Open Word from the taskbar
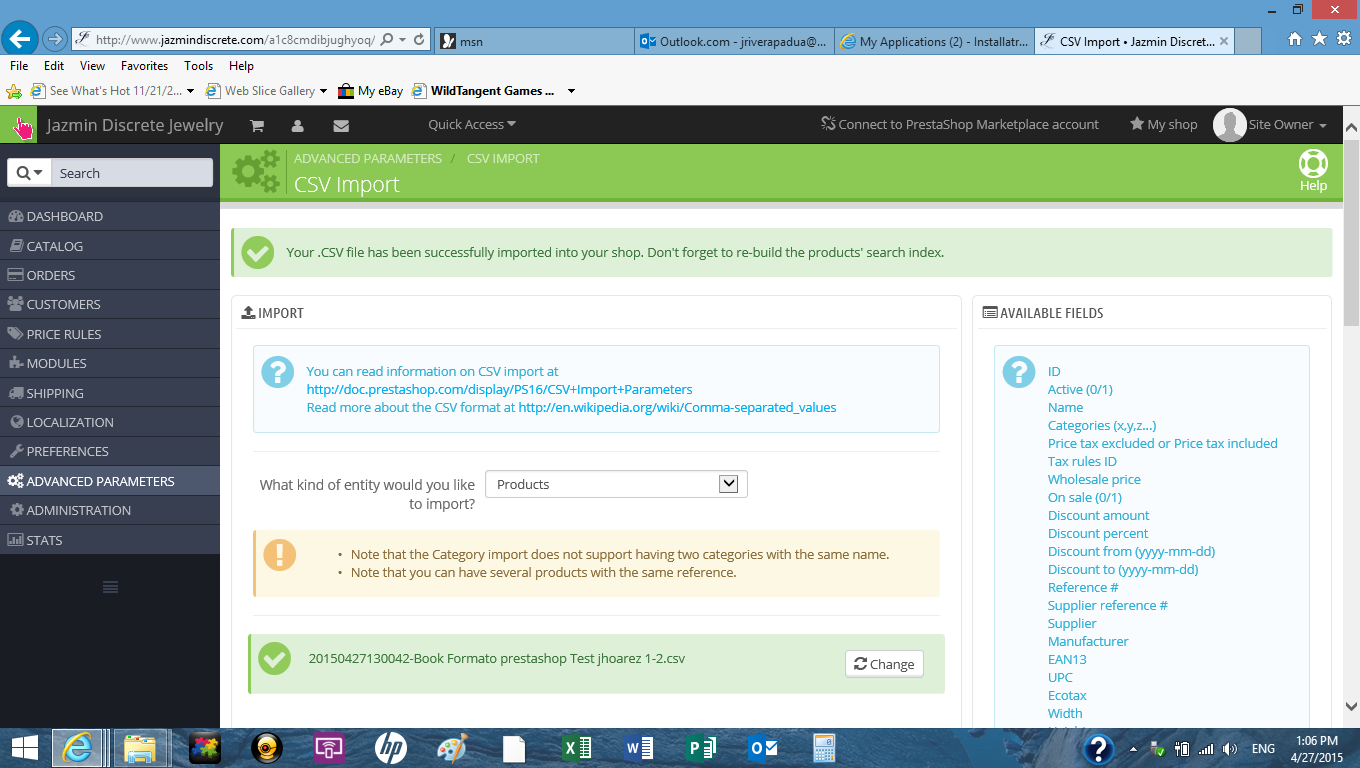This screenshot has width=1360, height=768. (638, 748)
